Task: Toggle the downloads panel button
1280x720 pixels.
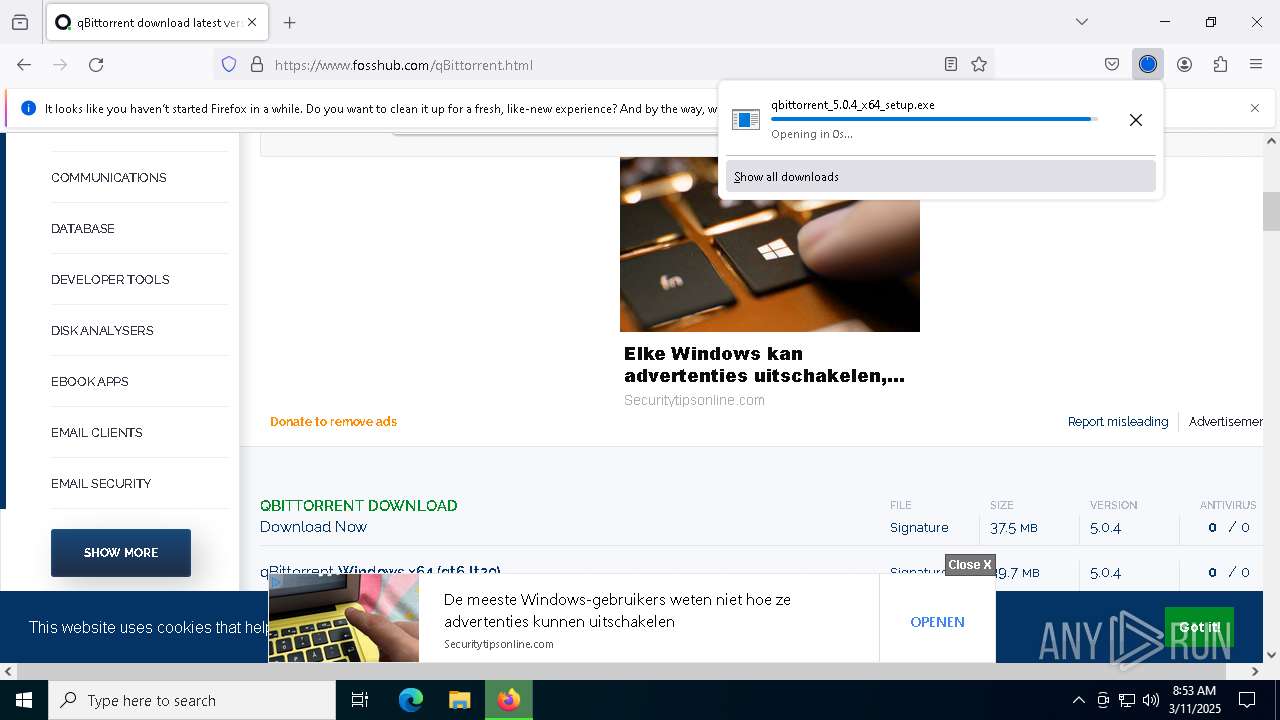Action: 1148,64
